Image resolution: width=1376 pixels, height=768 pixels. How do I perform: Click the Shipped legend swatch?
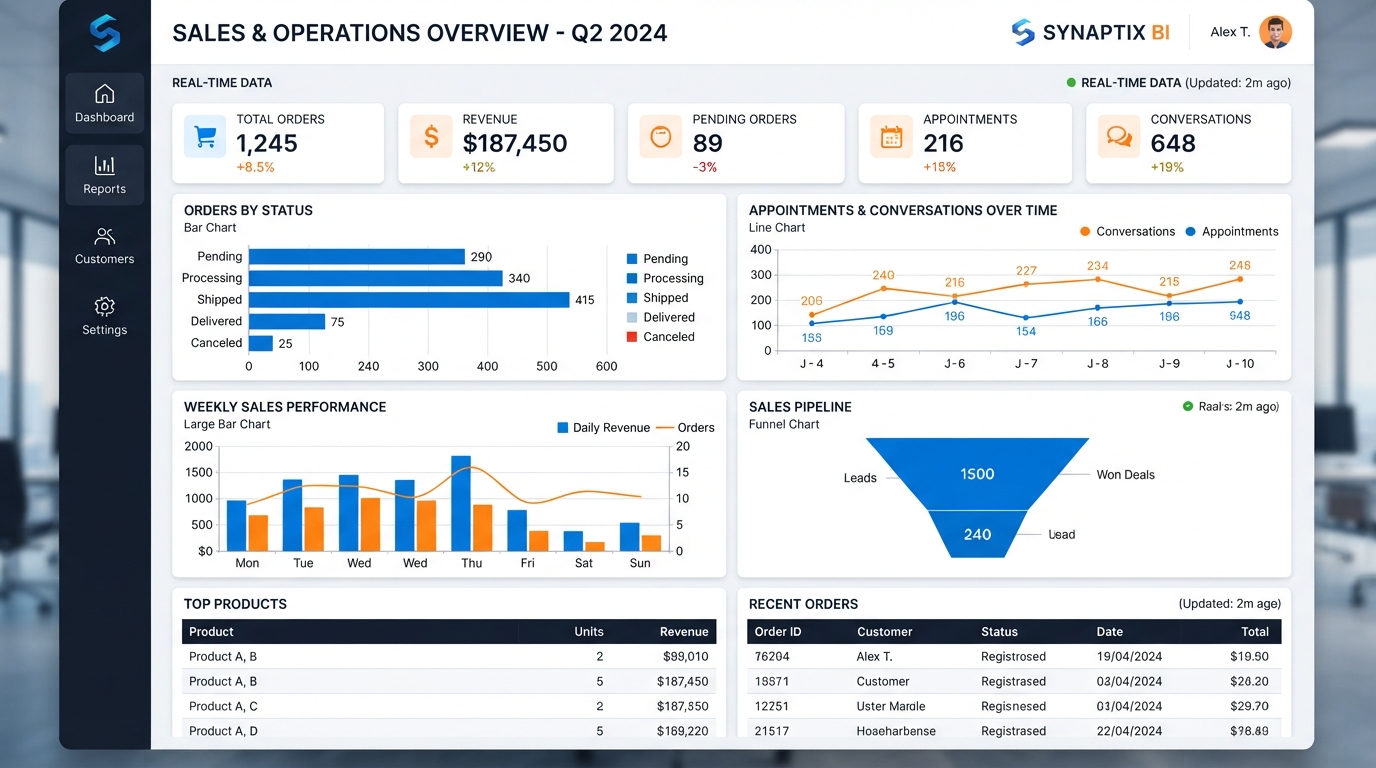[x=632, y=298]
